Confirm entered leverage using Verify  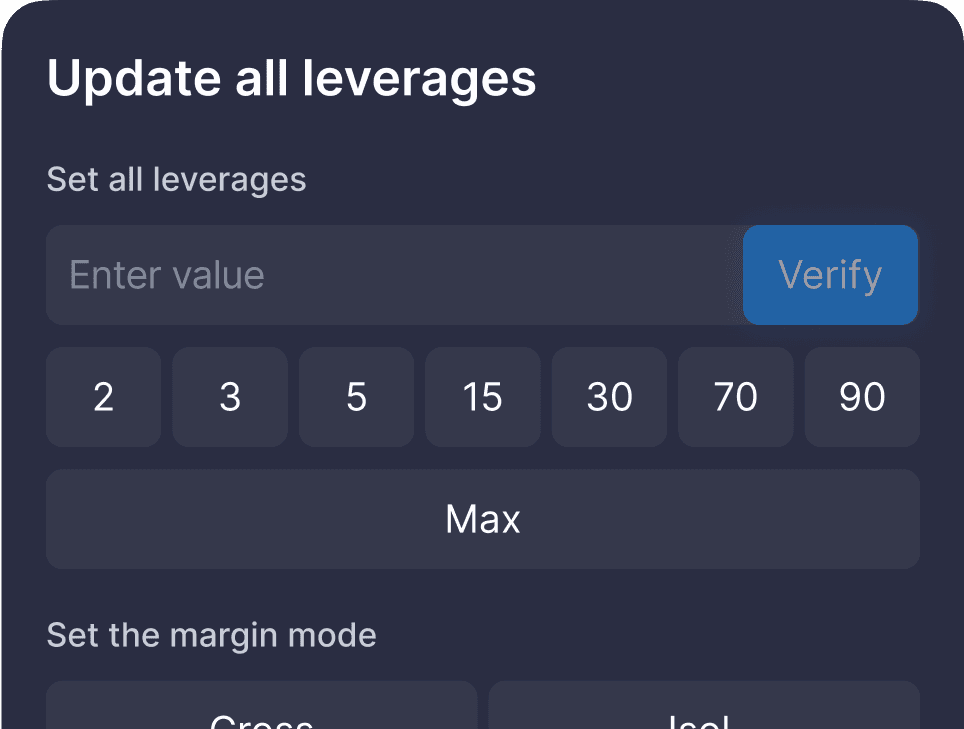[830, 275]
